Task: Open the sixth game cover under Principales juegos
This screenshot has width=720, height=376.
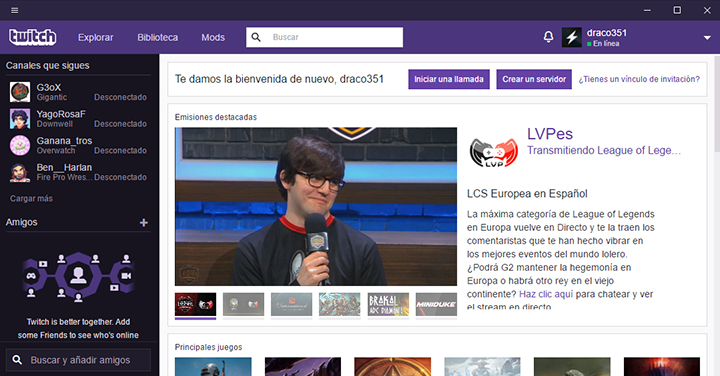Action: point(662,367)
